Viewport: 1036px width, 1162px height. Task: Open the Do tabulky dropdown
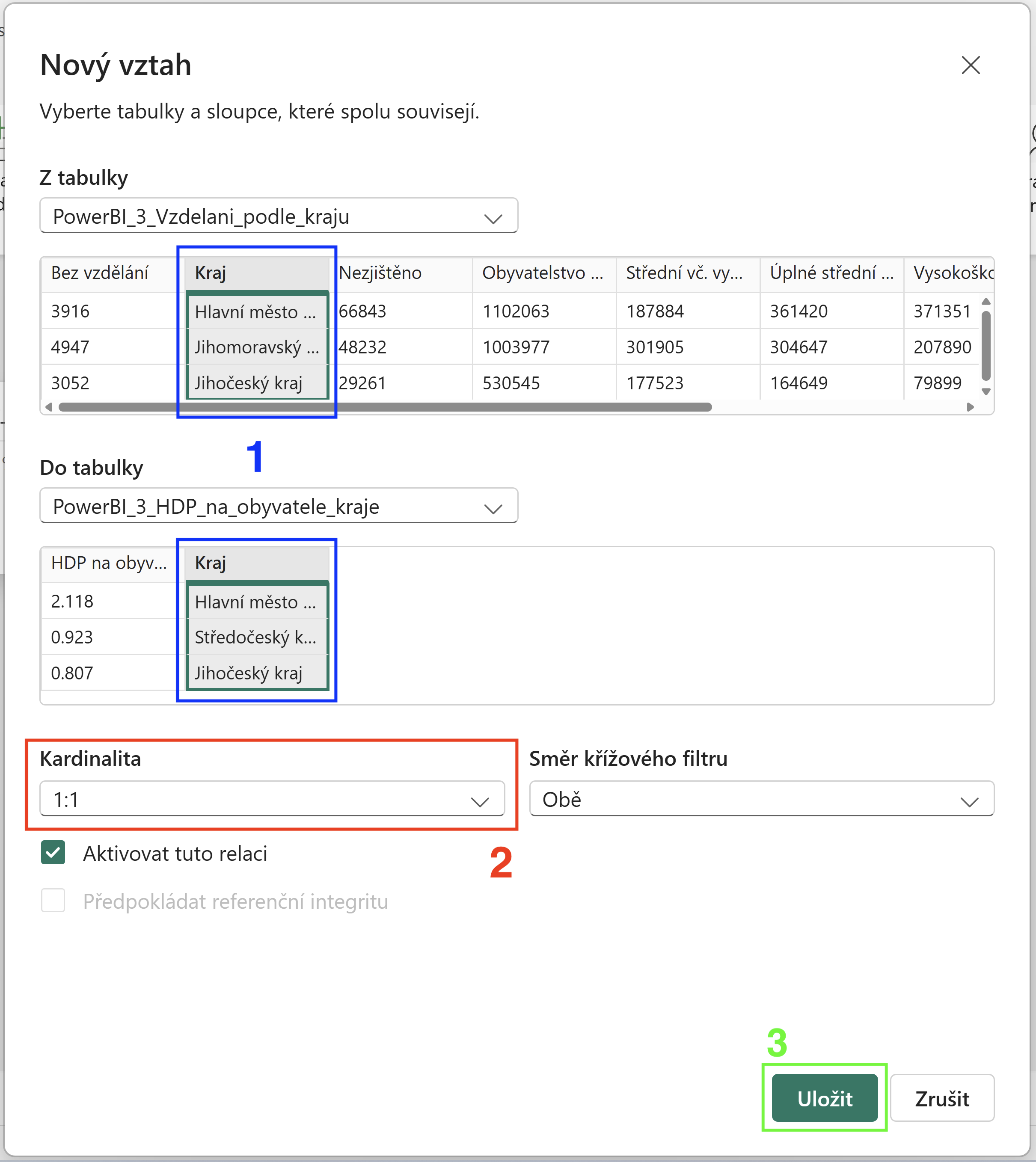278,506
